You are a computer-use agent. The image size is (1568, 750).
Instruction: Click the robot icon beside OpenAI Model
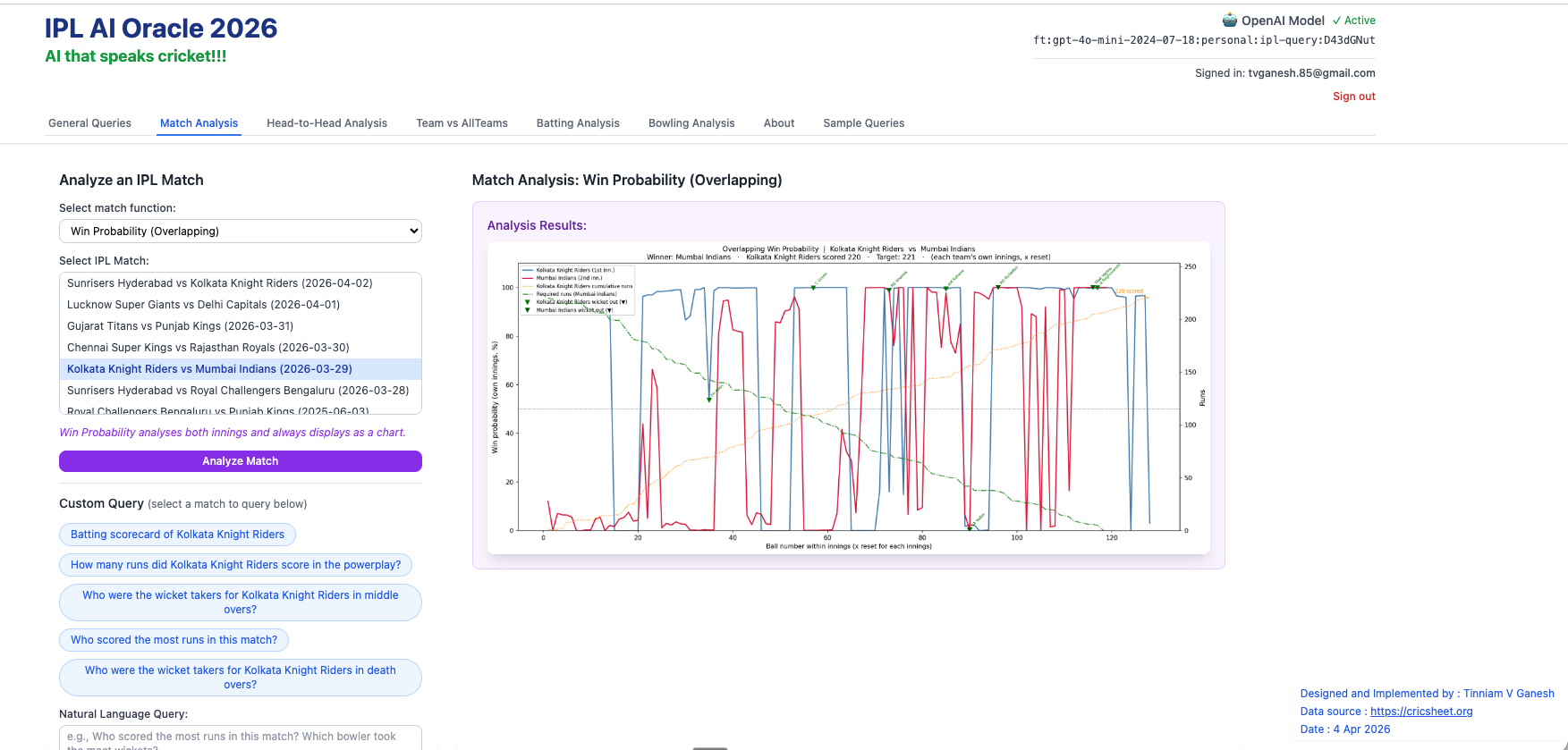pos(1229,21)
